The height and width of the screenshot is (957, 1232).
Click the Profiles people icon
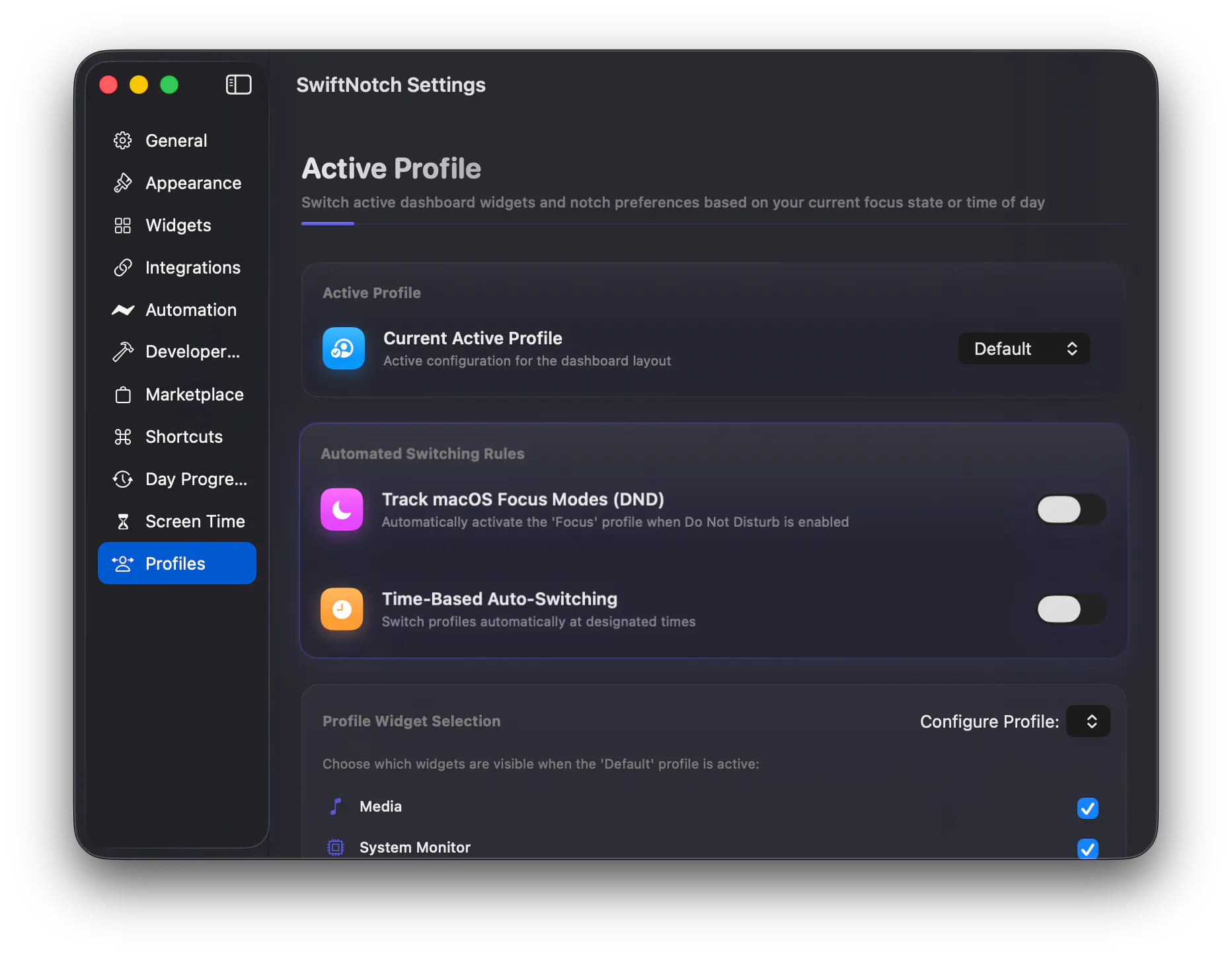[x=123, y=564]
